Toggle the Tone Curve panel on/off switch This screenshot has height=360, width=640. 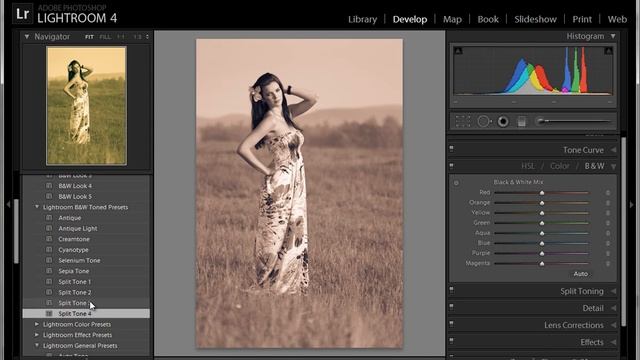coord(451,149)
